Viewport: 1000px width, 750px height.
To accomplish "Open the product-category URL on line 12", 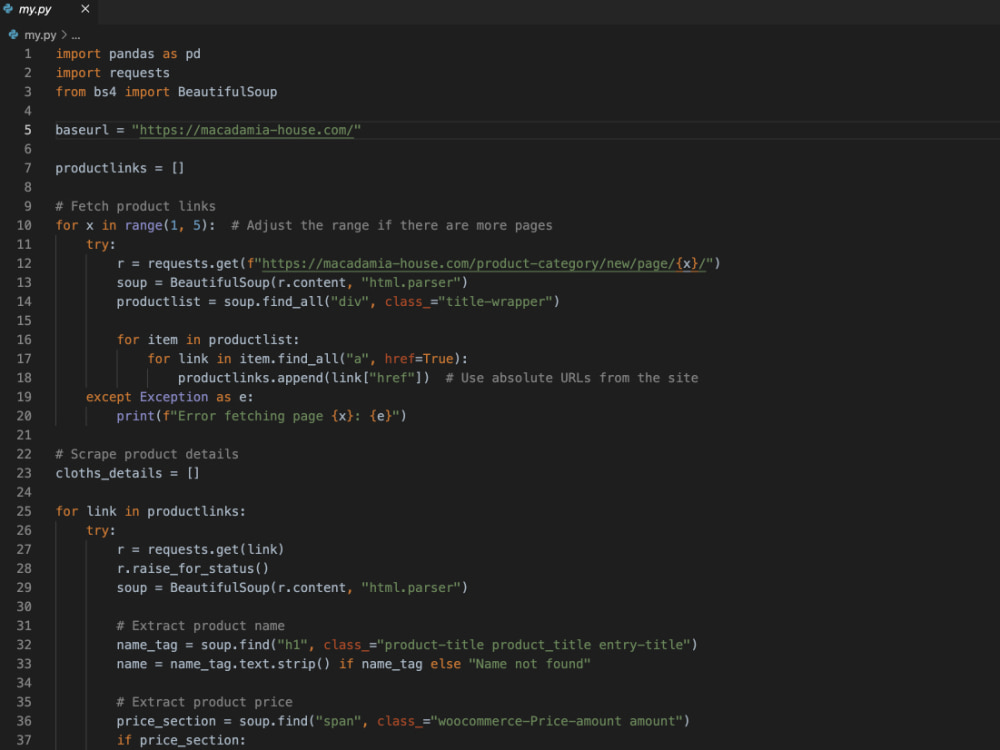I will click(483, 263).
